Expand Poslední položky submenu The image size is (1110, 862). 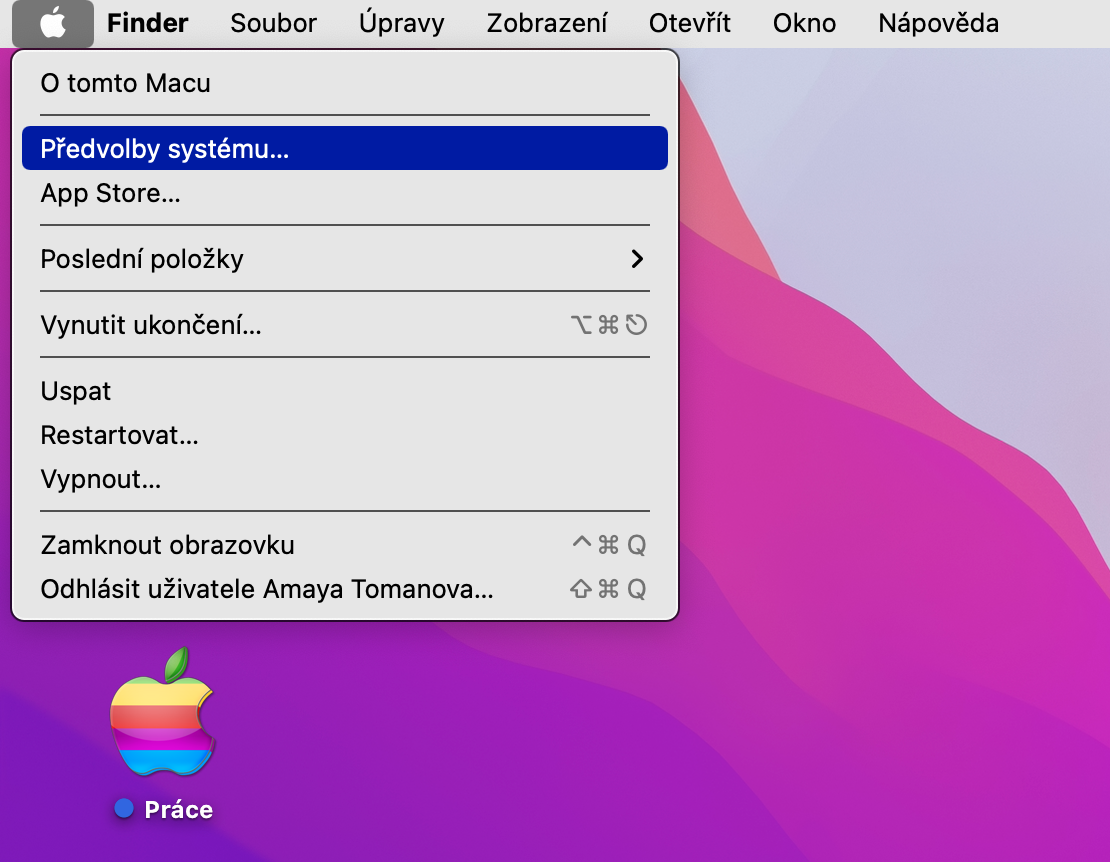(345, 259)
